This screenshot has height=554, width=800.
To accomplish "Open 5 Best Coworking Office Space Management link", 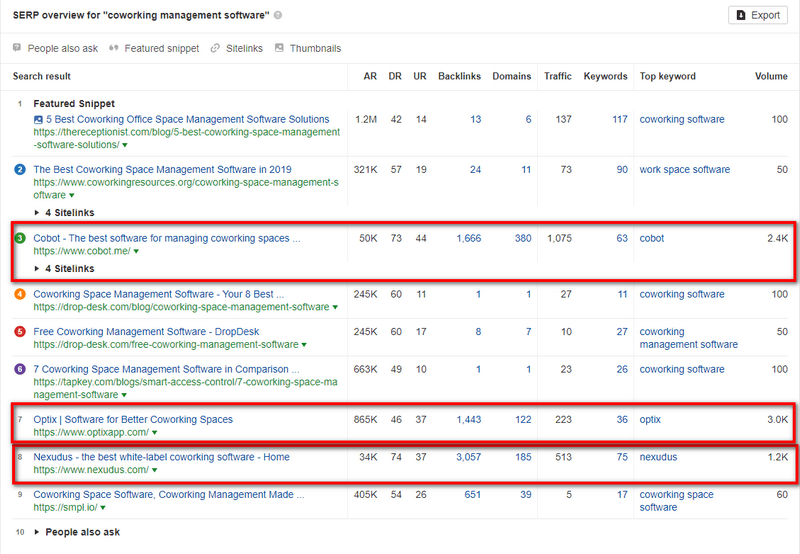I will pyautogui.click(x=188, y=119).
